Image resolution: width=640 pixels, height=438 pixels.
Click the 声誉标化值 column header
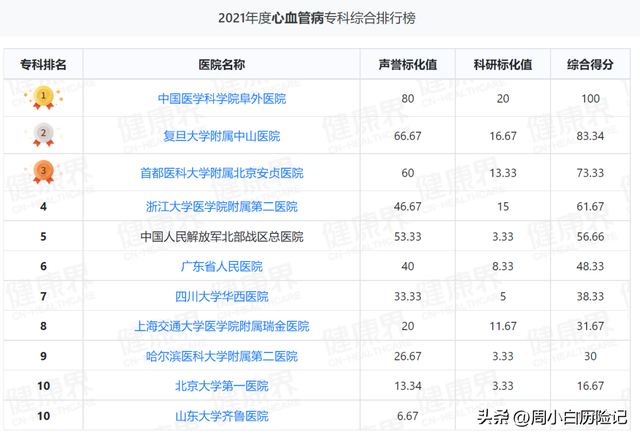[408, 64]
